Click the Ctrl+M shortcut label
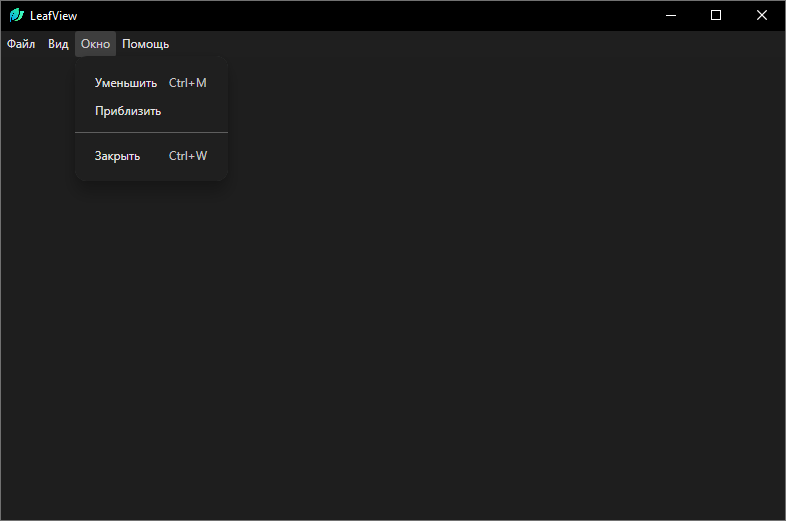 coord(188,83)
